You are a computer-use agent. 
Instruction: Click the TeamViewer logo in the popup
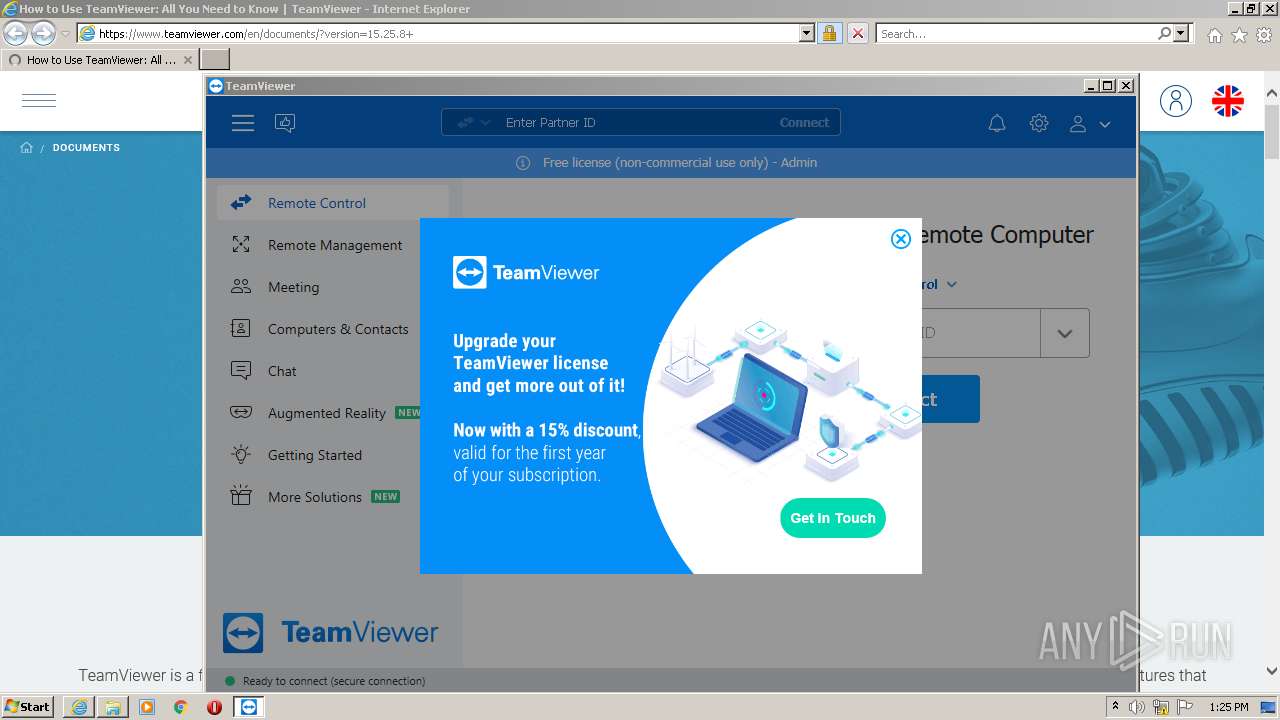tap(526, 273)
